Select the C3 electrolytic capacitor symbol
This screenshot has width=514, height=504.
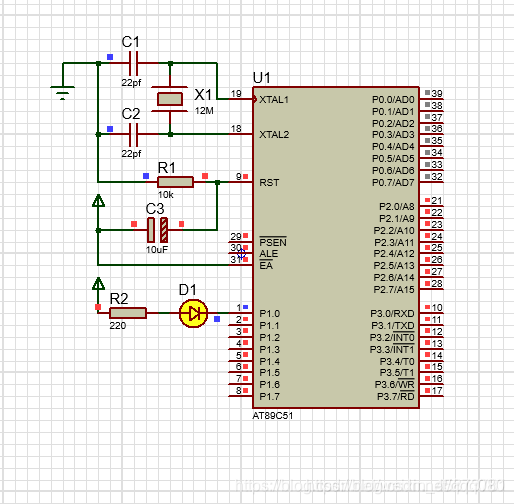tap(157, 230)
